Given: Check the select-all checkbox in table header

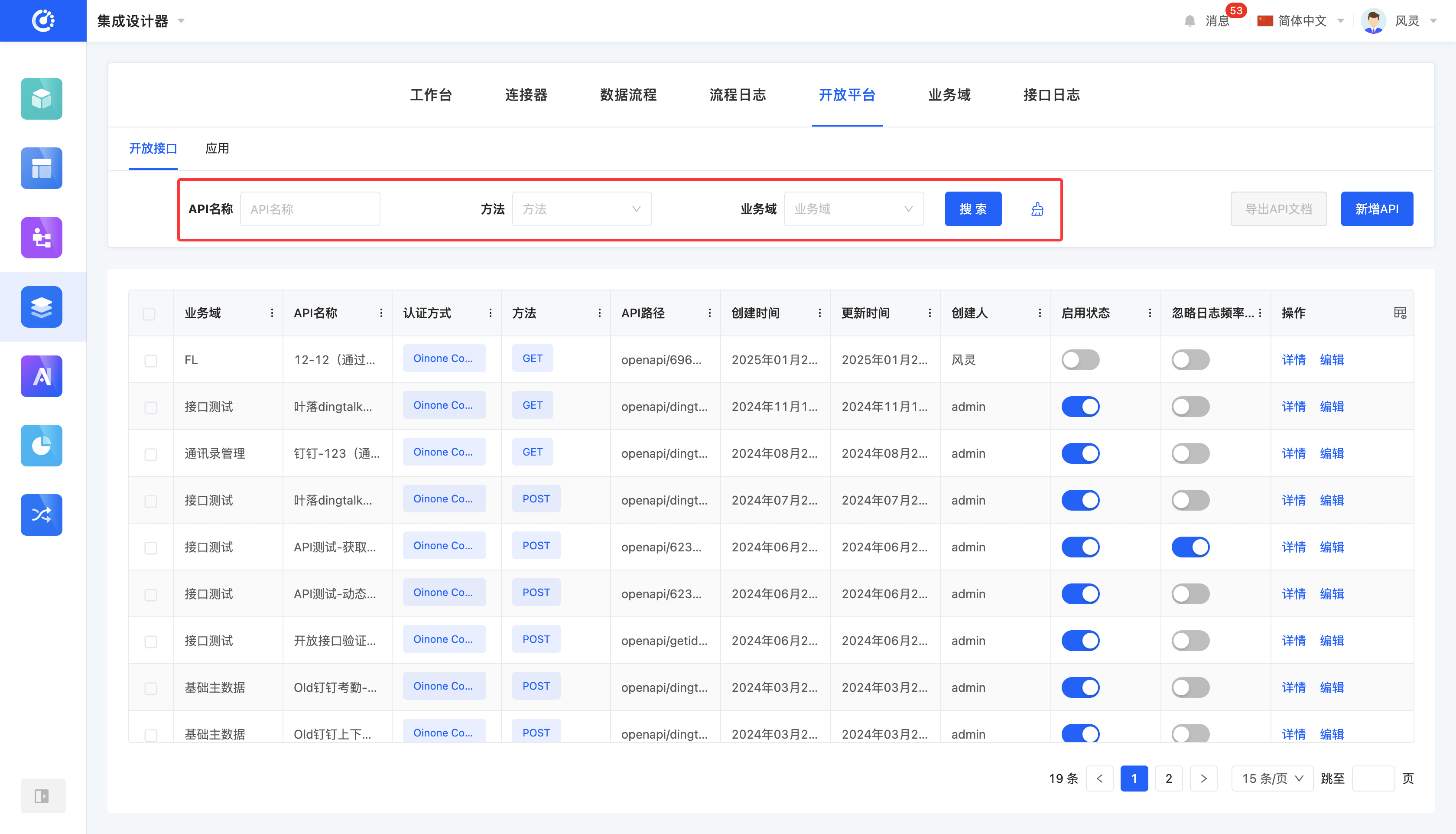Looking at the screenshot, I should [149, 314].
